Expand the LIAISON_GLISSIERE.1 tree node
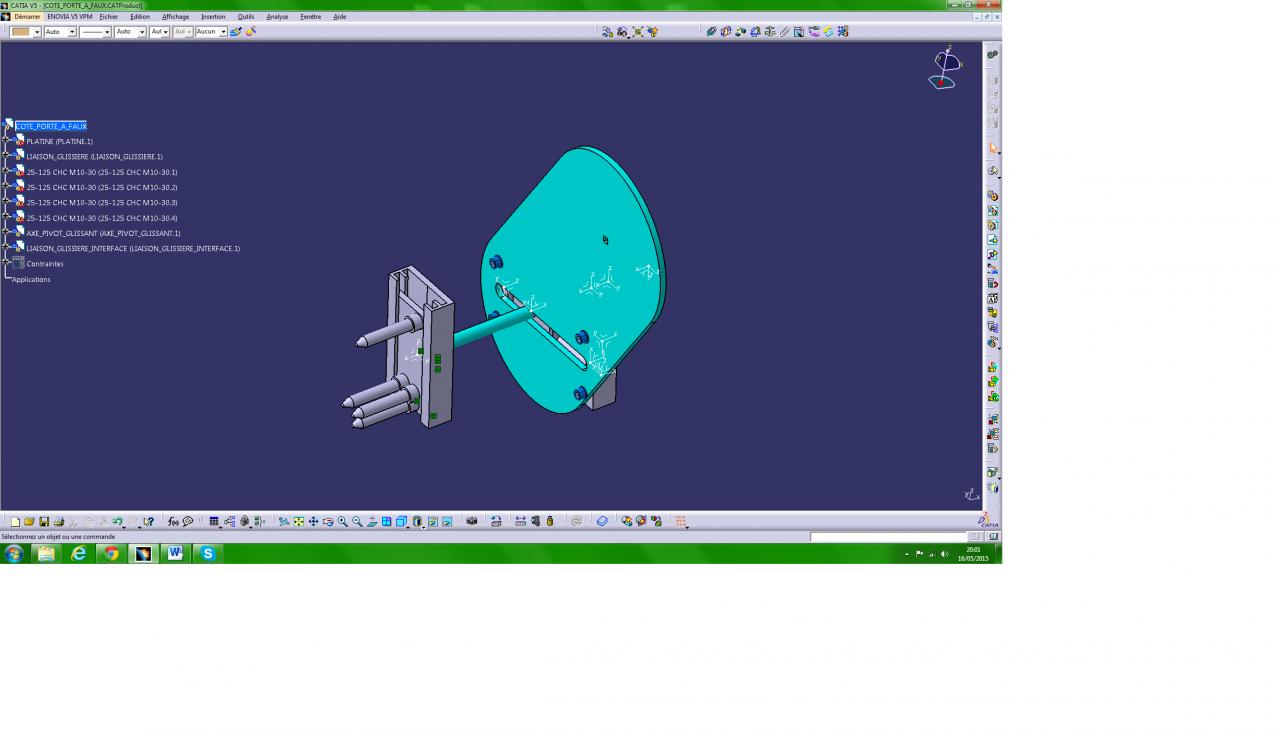Viewport: 1280px width, 732px height. [6, 157]
